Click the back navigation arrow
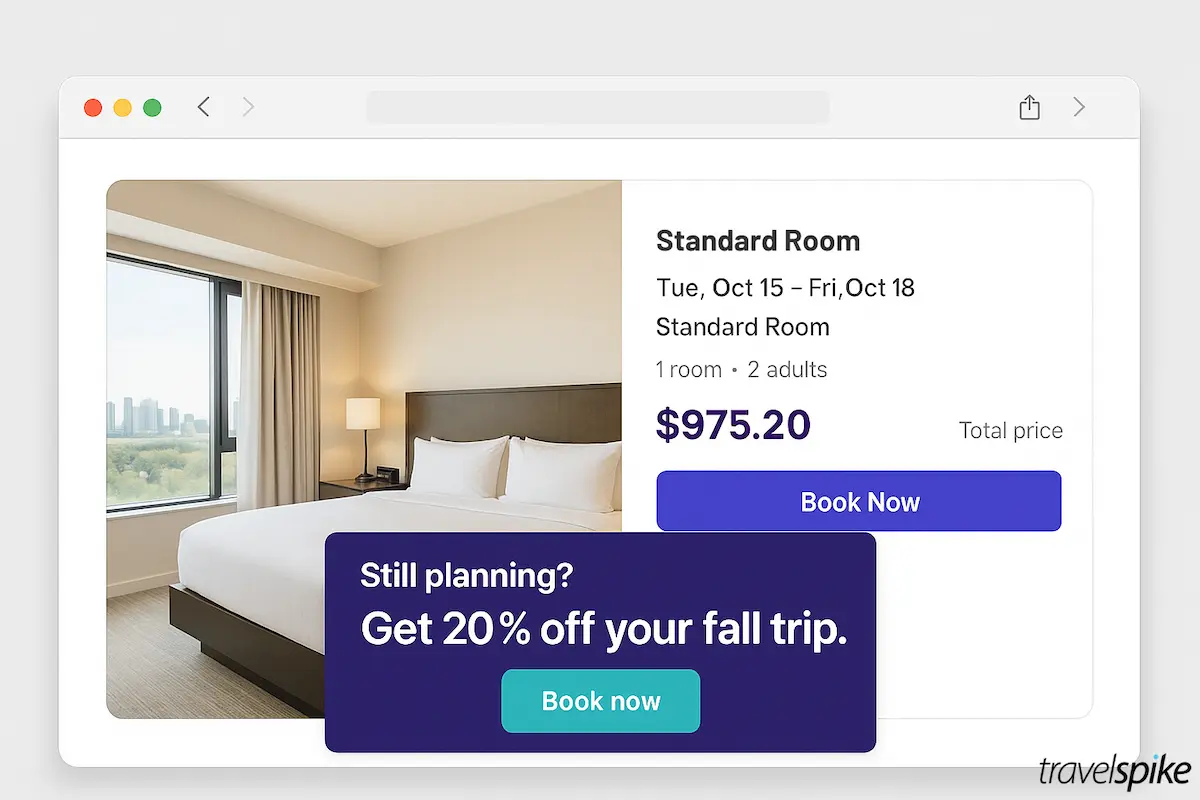The image size is (1200, 800). pyautogui.click(x=203, y=106)
